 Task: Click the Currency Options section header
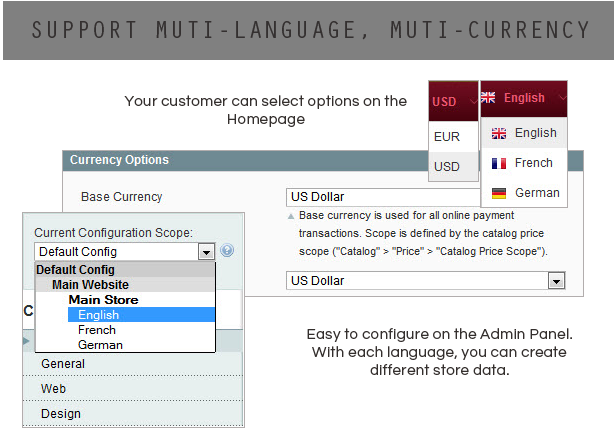coord(246,160)
